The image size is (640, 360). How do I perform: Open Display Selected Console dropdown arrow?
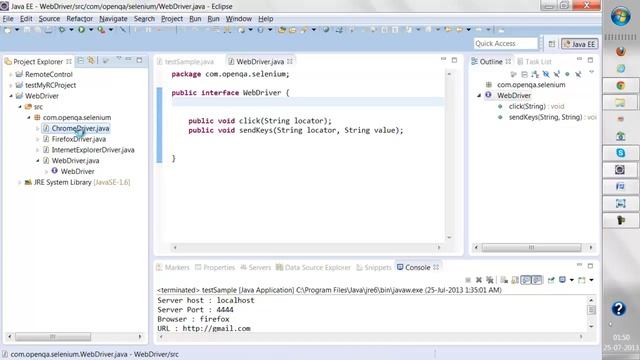pos(571,280)
